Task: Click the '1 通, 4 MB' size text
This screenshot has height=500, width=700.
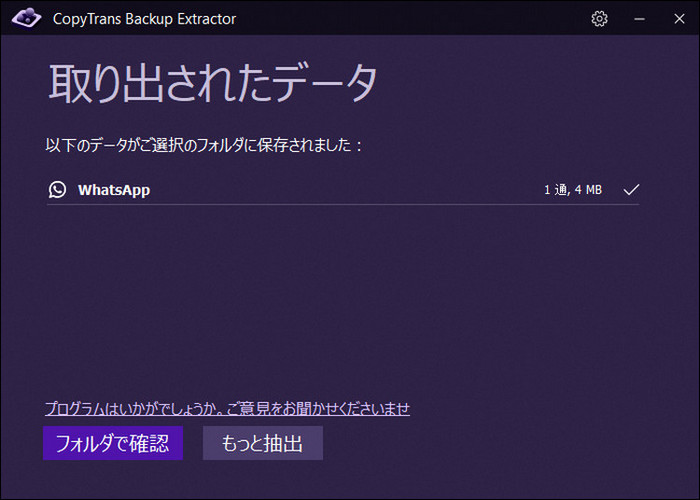Action: (x=573, y=190)
